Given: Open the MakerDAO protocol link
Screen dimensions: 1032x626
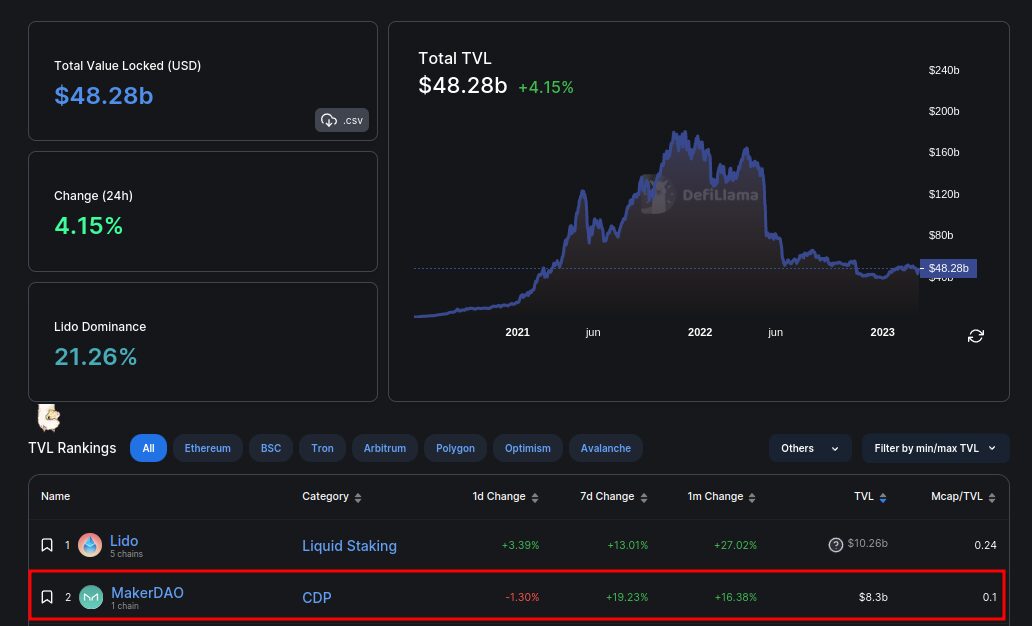Looking at the screenshot, I should 147,592.
